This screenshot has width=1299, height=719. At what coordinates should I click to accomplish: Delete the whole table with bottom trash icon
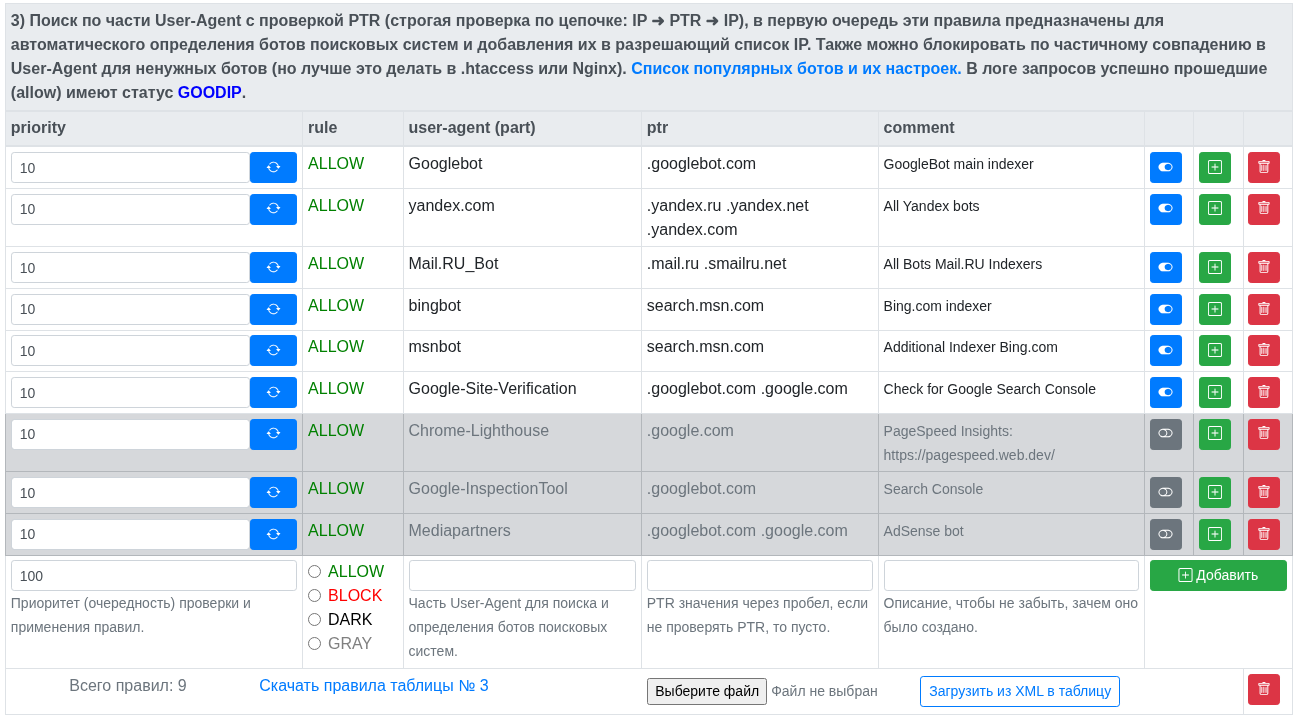[1263, 689]
